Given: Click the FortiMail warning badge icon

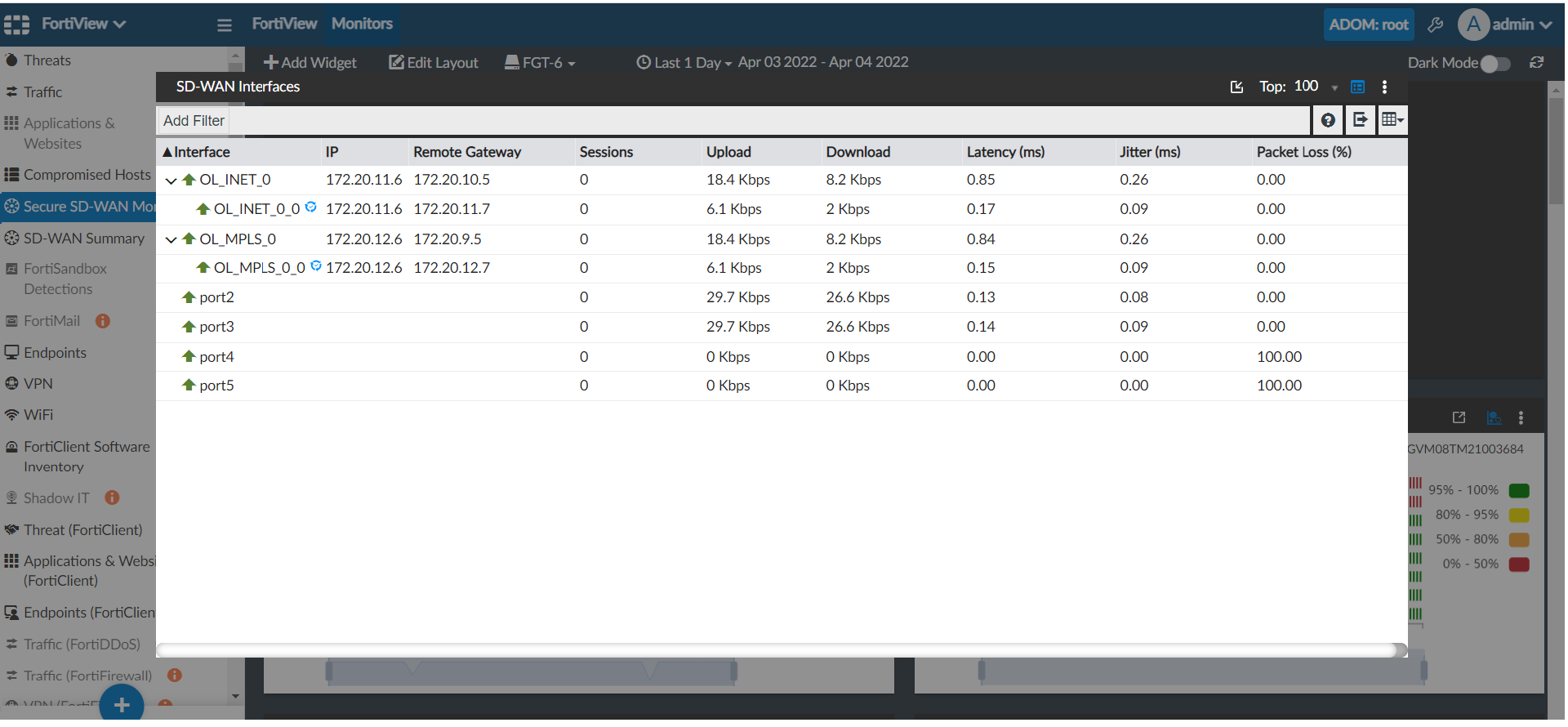Looking at the screenshot, I should click(x=103, y=321).
